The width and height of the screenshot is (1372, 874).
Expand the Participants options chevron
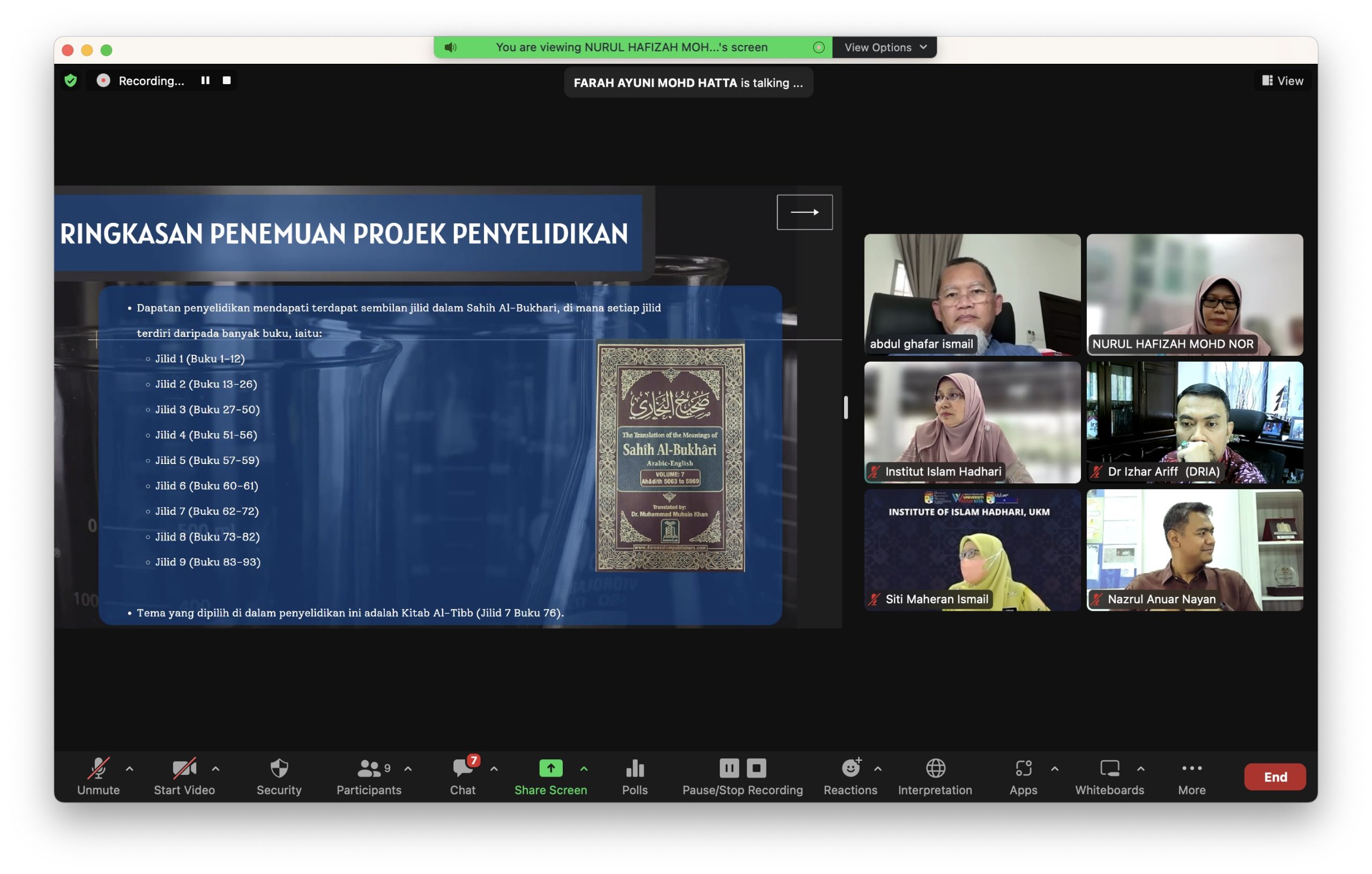coord(408,768)
